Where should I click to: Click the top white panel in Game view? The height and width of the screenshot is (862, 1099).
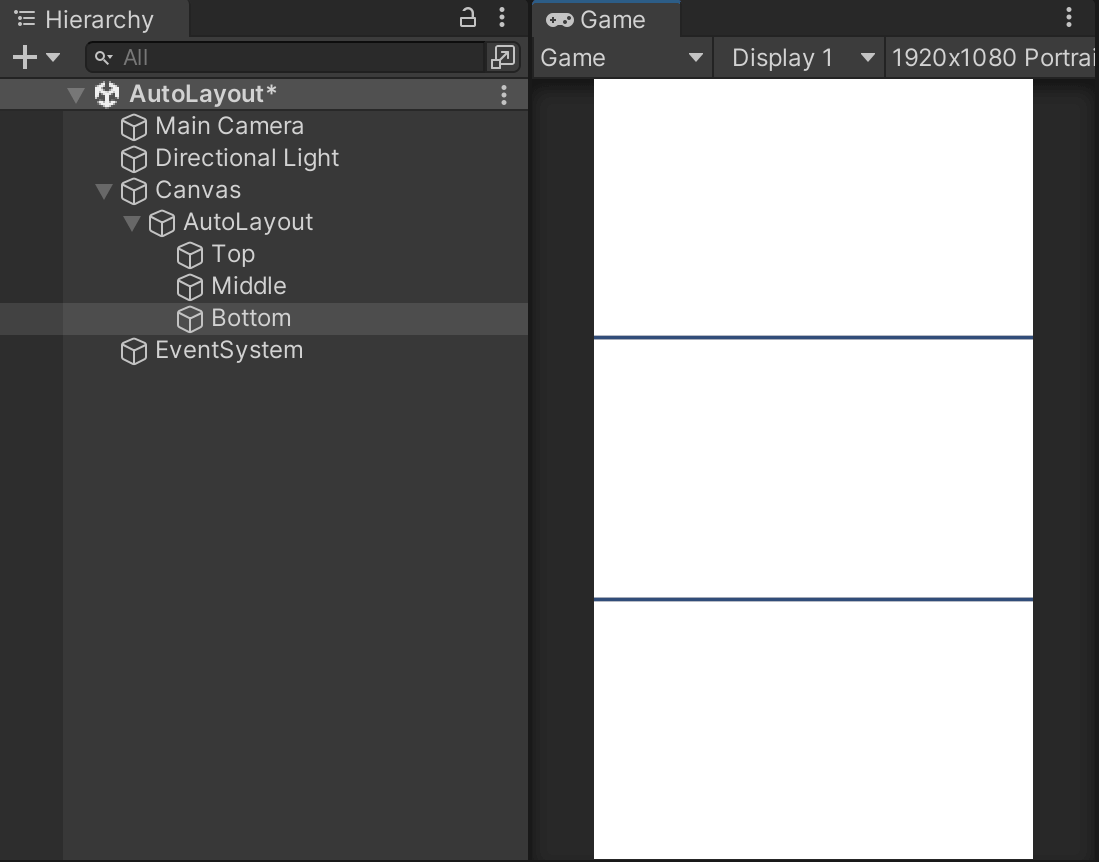[x=813, y=207]
